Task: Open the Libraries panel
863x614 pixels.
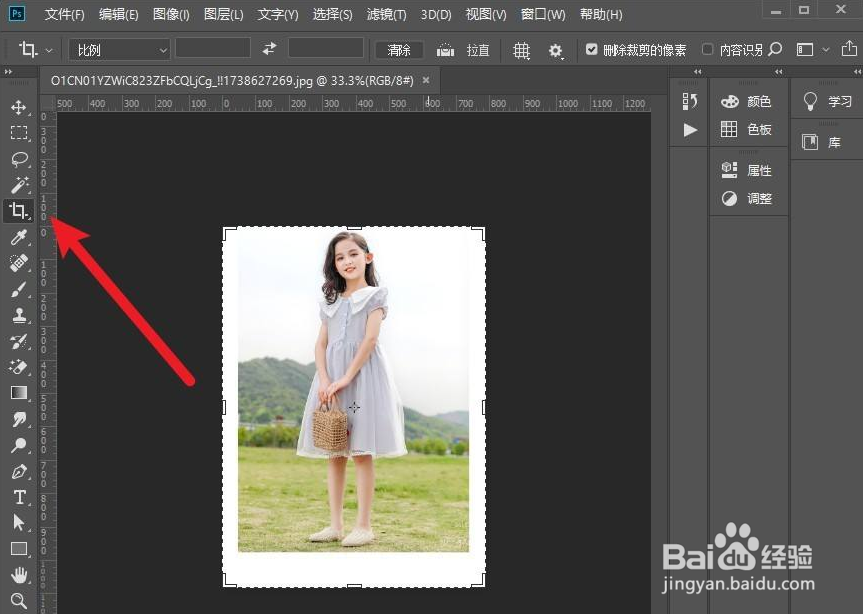Action: coord(821,142)
